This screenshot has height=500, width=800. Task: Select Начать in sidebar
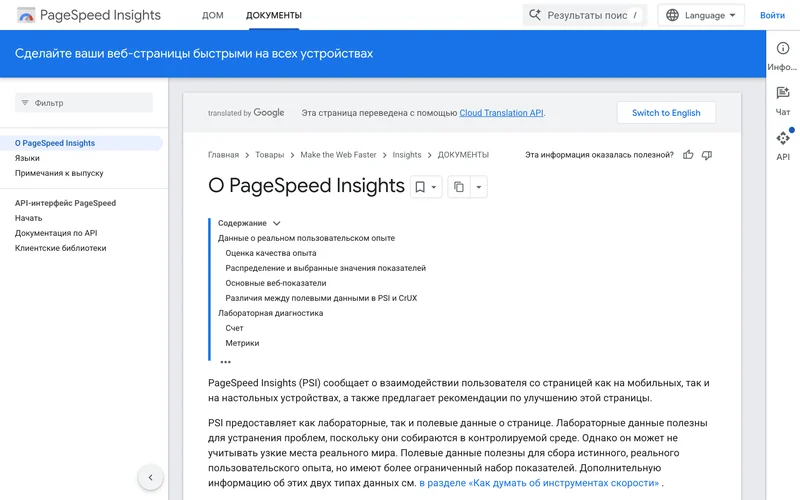coord(29,218)
